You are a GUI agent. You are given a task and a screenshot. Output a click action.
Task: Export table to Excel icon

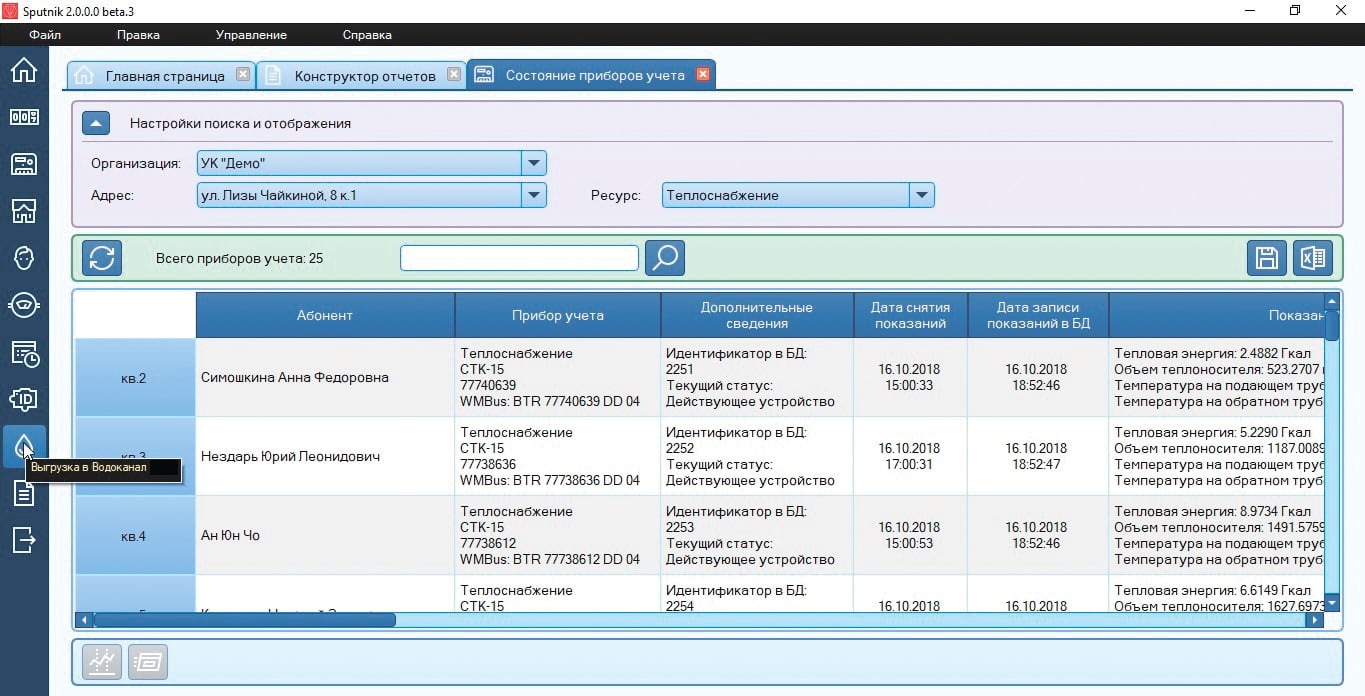[x=1312, y=258]
